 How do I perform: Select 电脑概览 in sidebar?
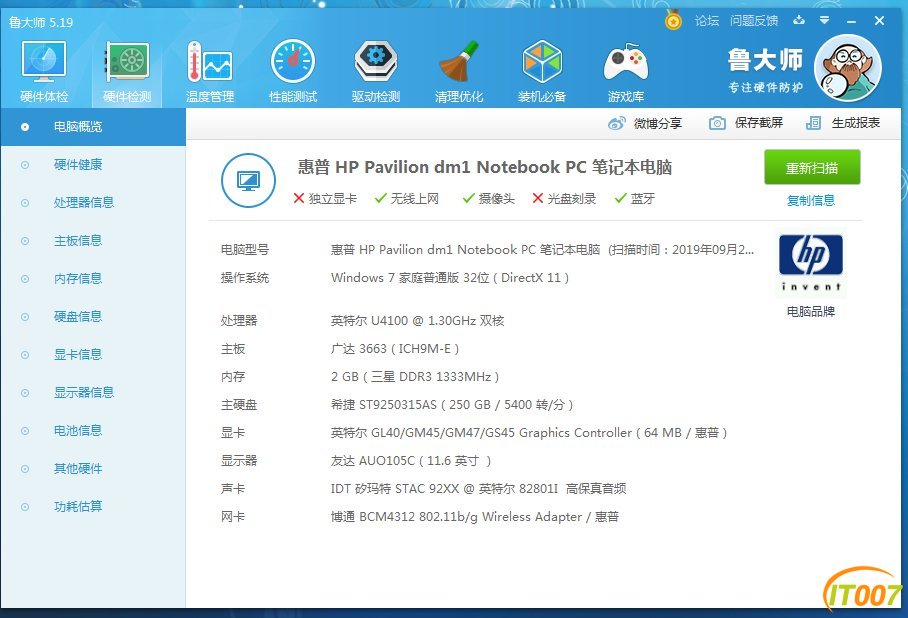93,126
